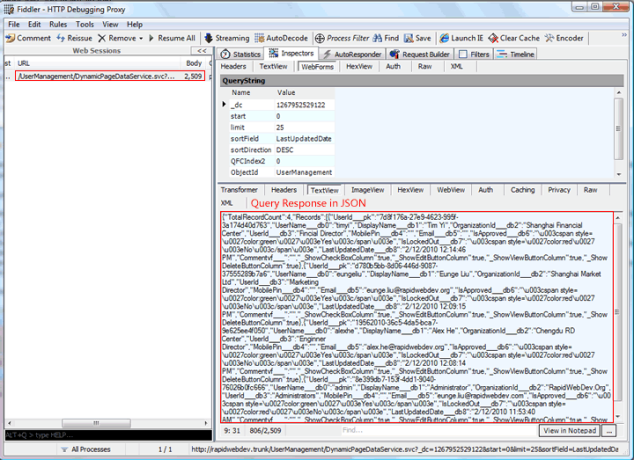The image size is (634, 460).
Task: Expand toolbar overflow chevron
Action: point(624,35)
